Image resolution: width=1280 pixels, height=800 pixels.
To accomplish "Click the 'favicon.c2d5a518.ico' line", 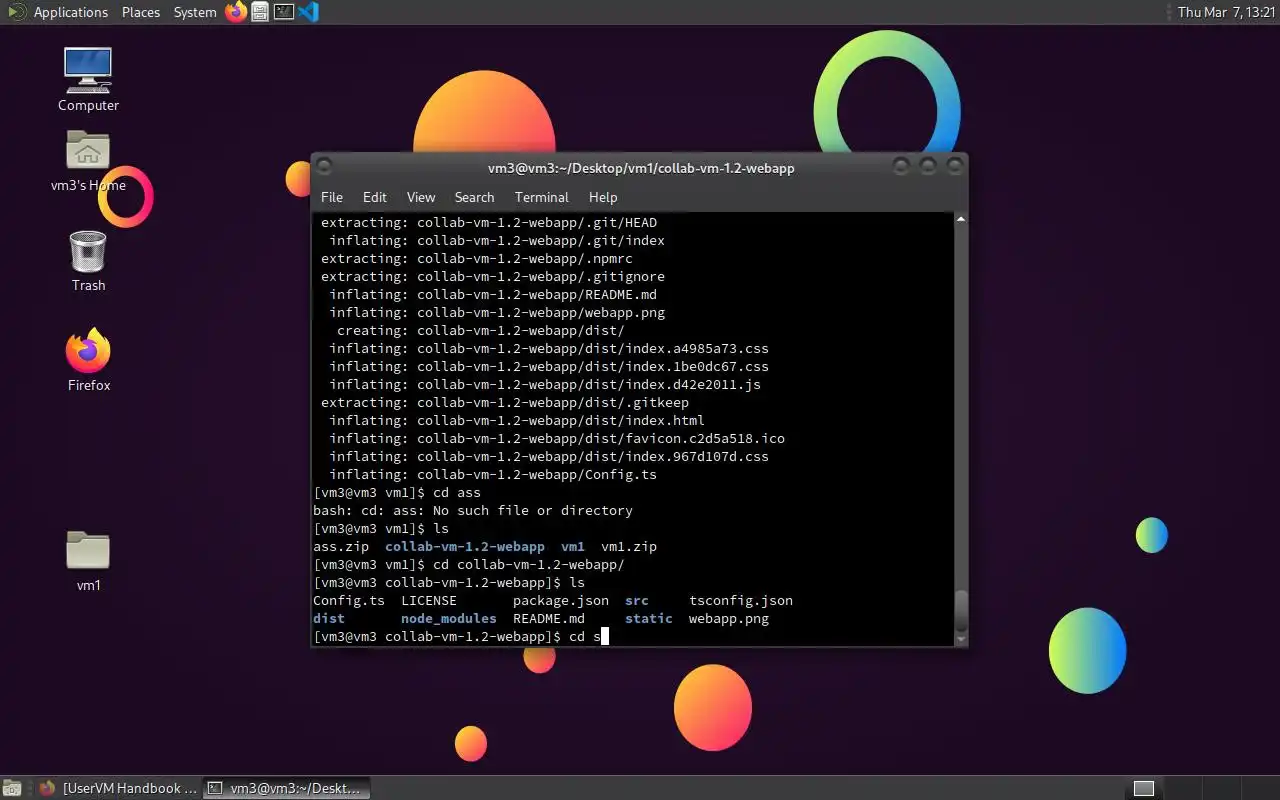I will pyautogui.click(x=557, y=438).
